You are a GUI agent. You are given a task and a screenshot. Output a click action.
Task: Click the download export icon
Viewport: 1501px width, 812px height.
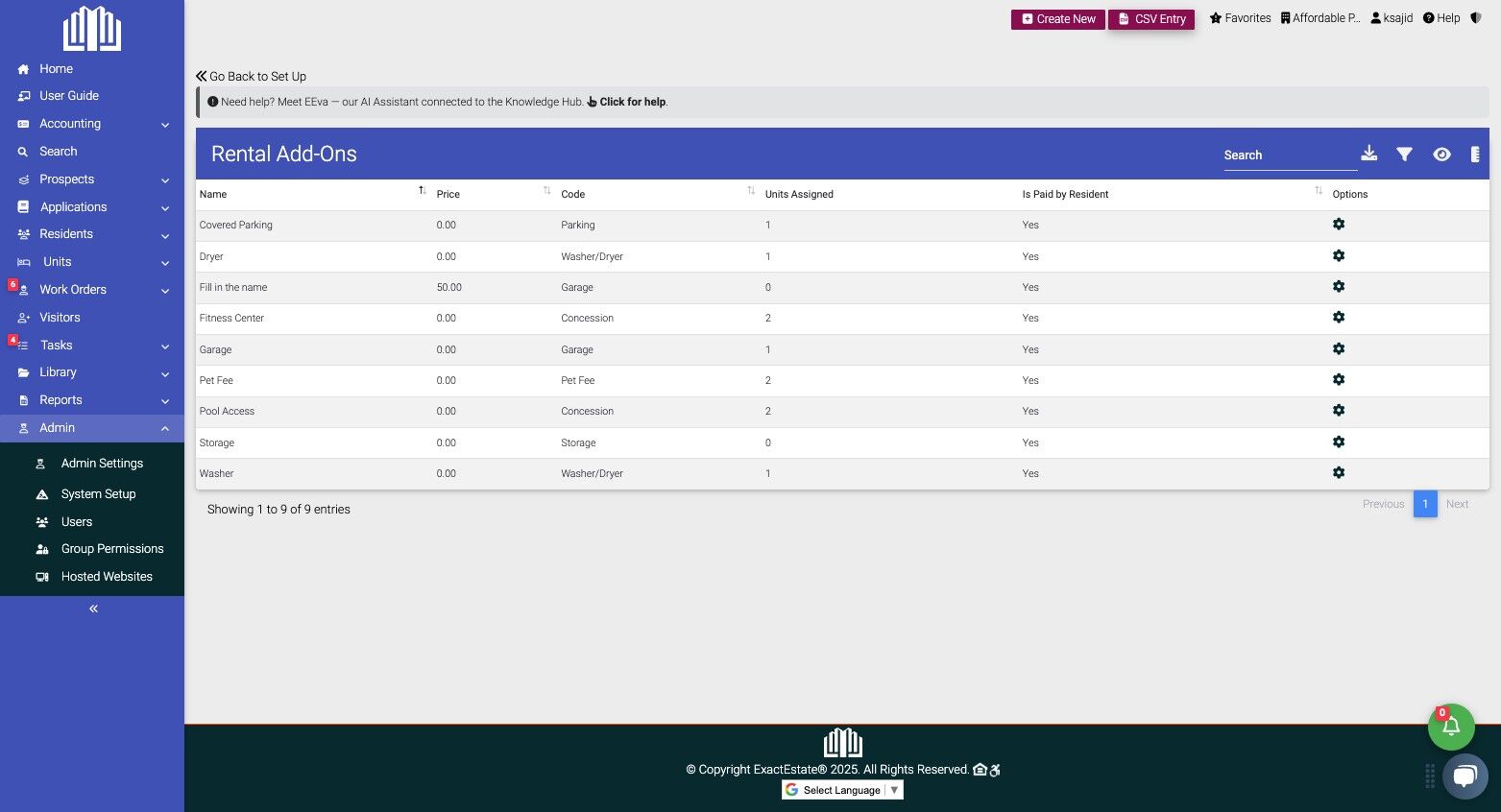(1369, 154)
